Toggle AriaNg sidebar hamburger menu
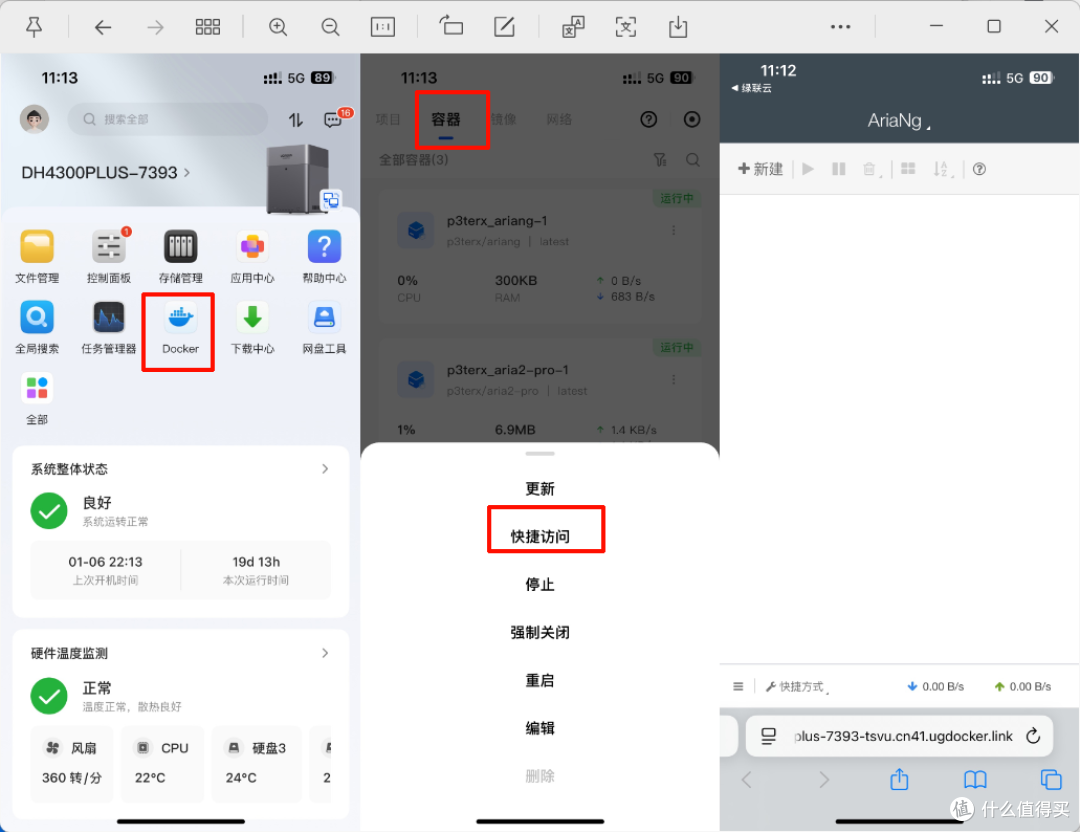Viewport: 1080px width, 832px height. pyautogui.click(x=738, y=687)
